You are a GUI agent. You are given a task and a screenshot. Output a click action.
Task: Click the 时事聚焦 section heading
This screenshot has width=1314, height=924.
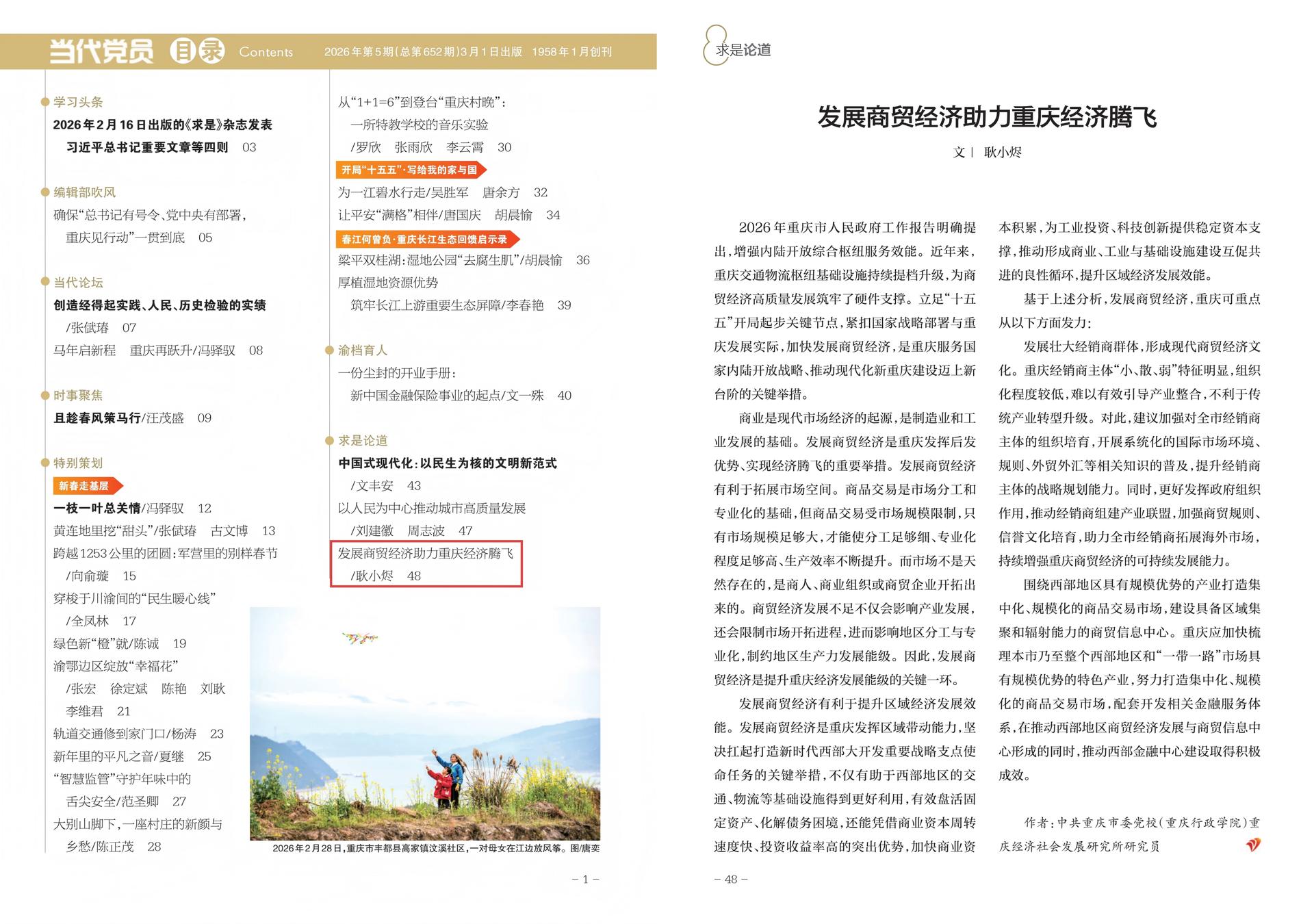coord(78,396)
